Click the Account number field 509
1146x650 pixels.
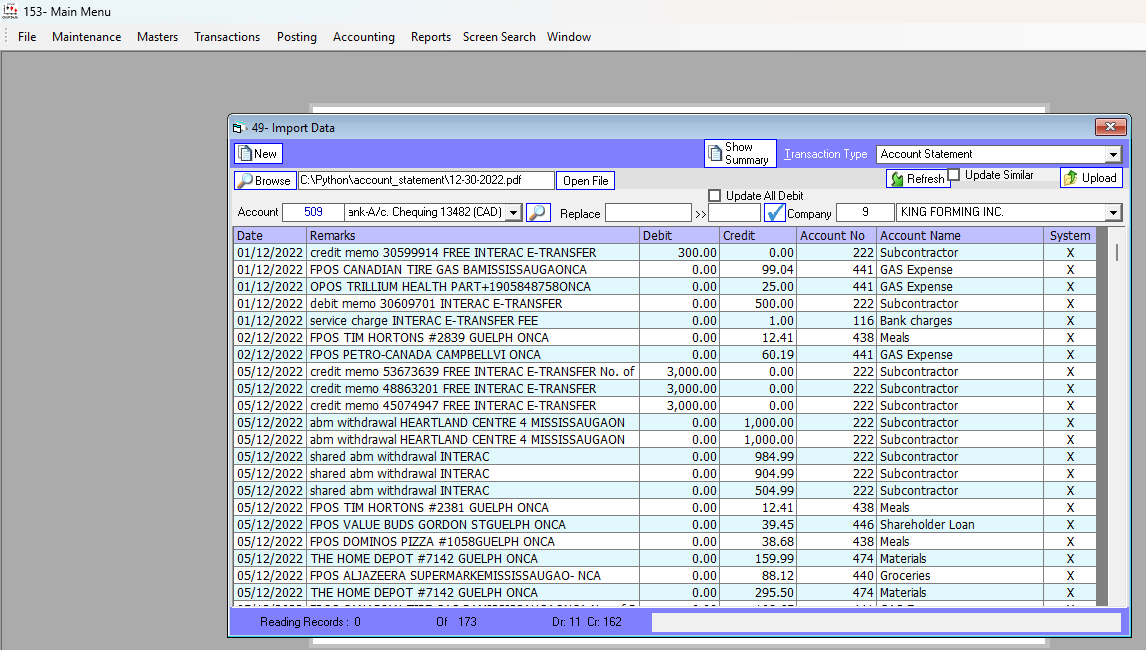pos(313,212)
